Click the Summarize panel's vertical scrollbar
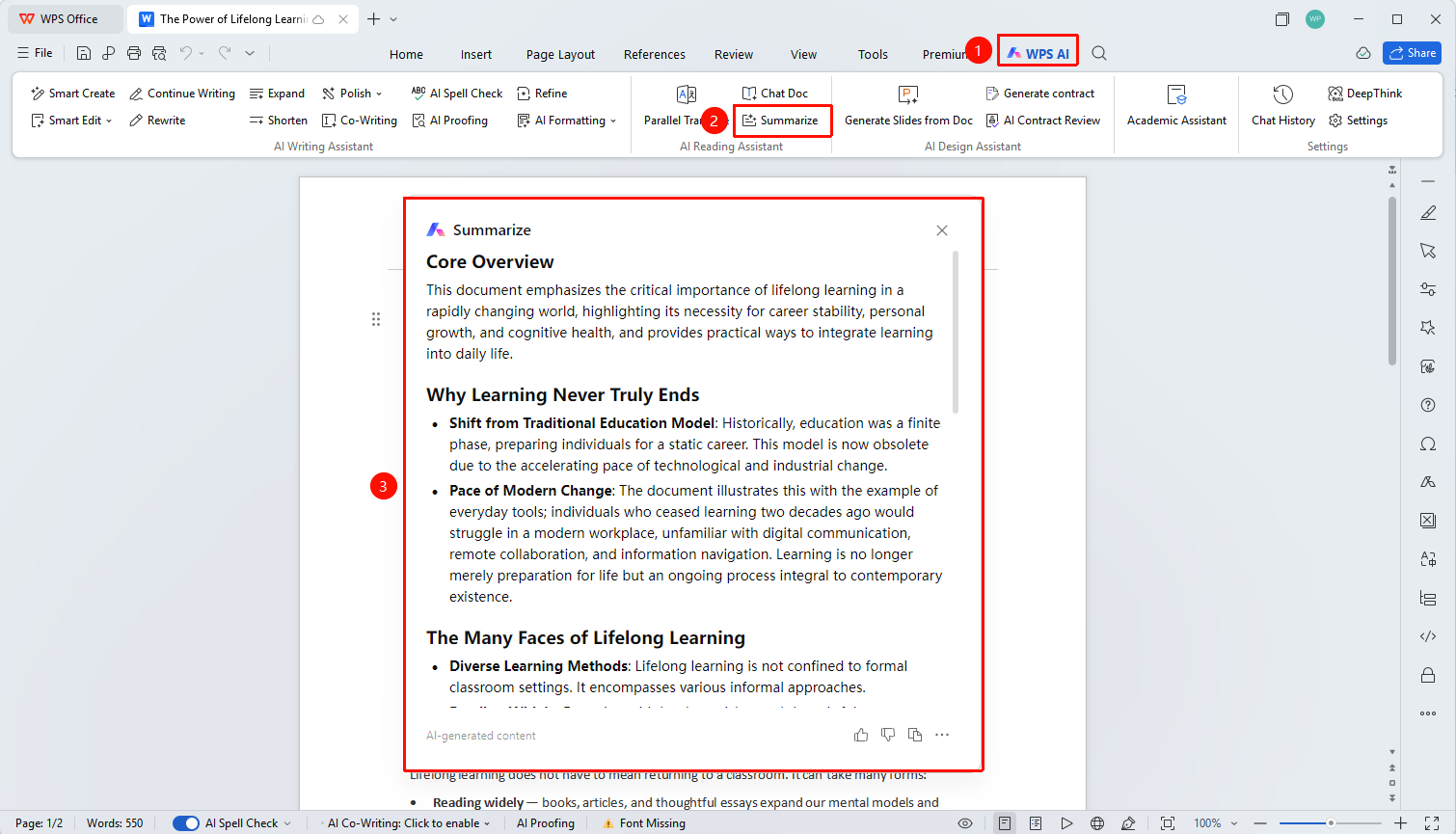This screenshot has height=834, width=1456. [x=956, y=333]
